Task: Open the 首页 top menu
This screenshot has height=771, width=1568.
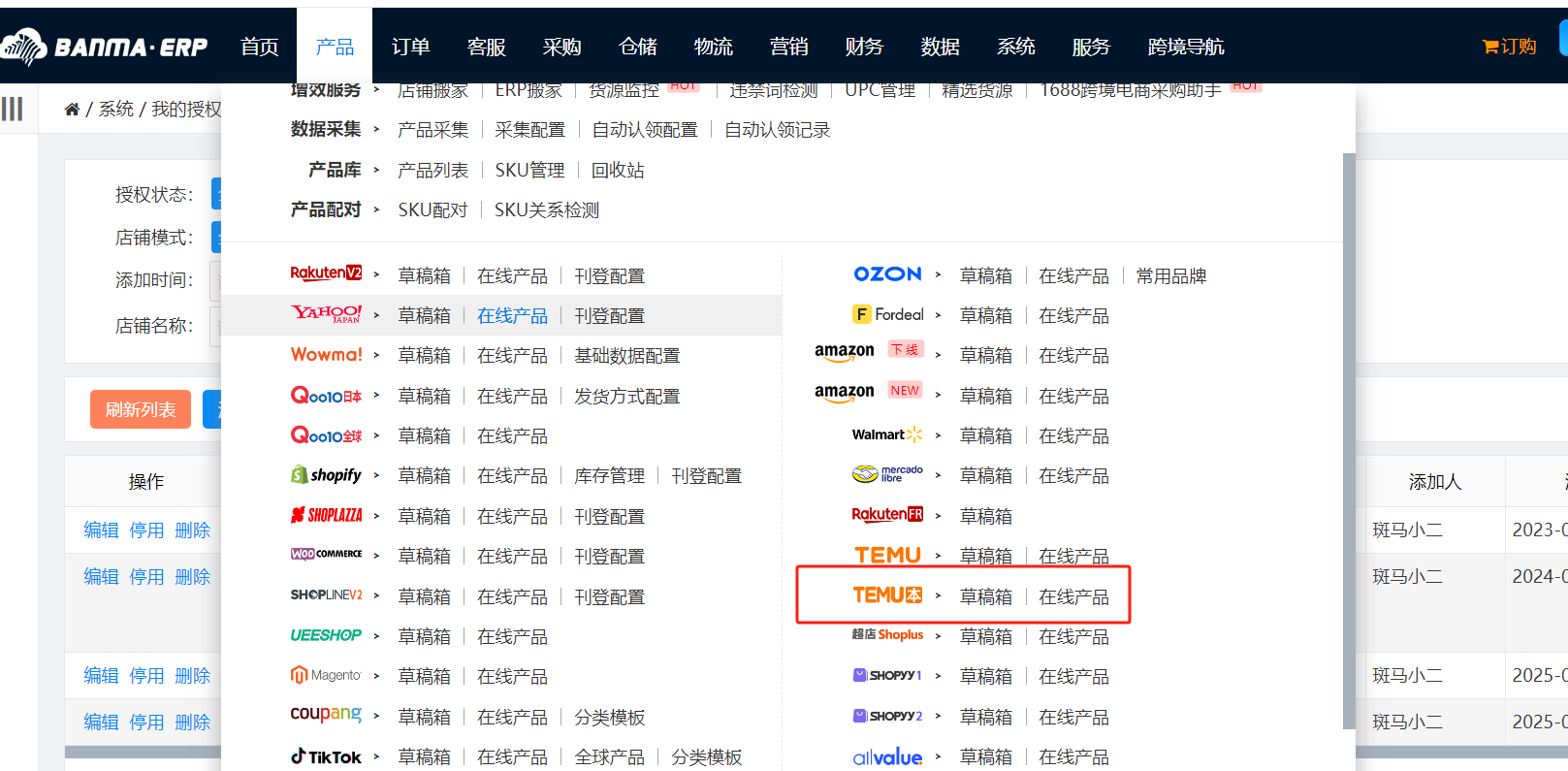Action: tap(260, 47)
